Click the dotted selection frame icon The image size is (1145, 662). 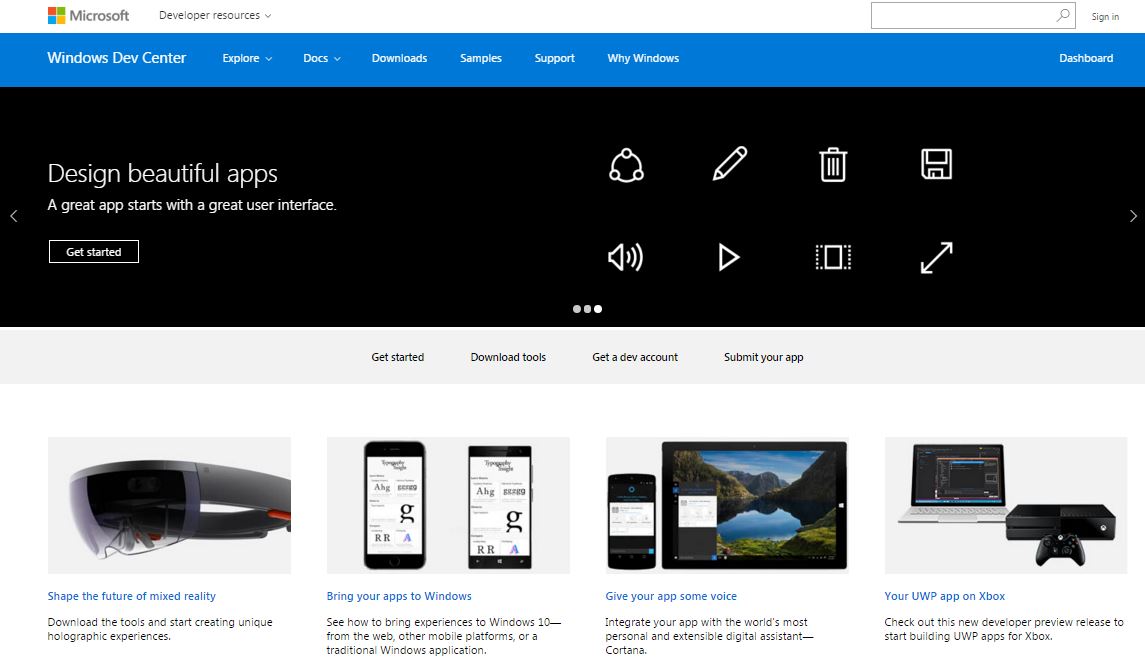[833, 257]
